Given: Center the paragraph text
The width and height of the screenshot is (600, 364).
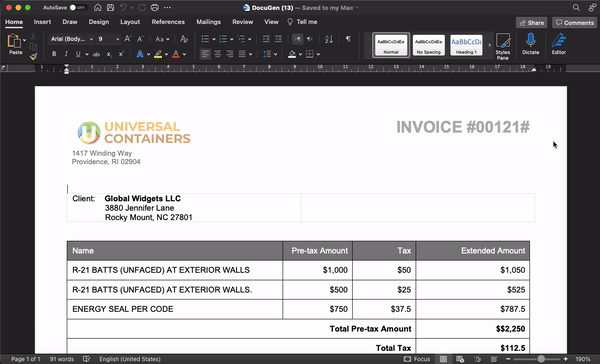Looking at the screenshot, I should coord(217,54).
